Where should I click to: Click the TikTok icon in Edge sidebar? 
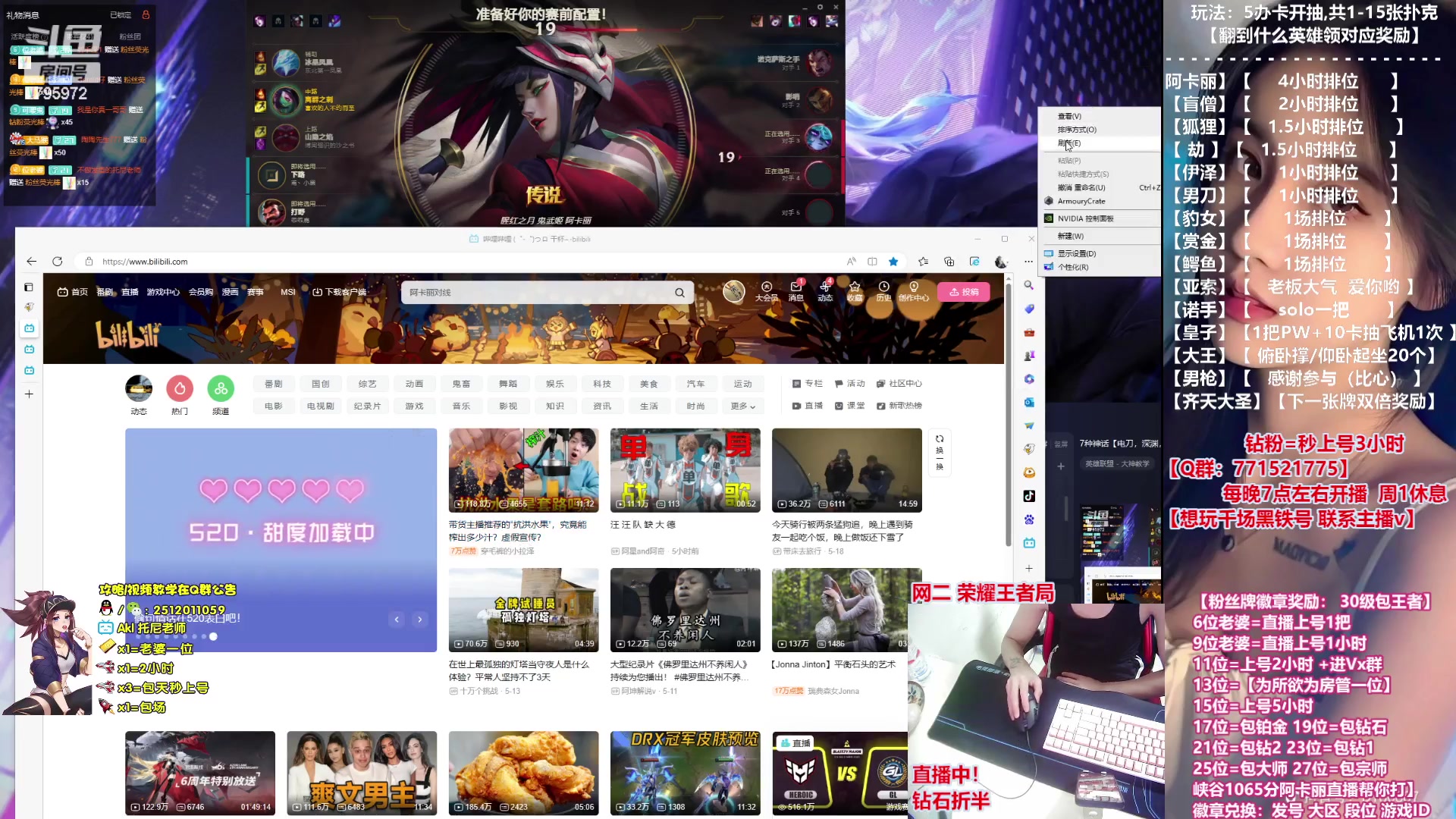click(1029, 496)
